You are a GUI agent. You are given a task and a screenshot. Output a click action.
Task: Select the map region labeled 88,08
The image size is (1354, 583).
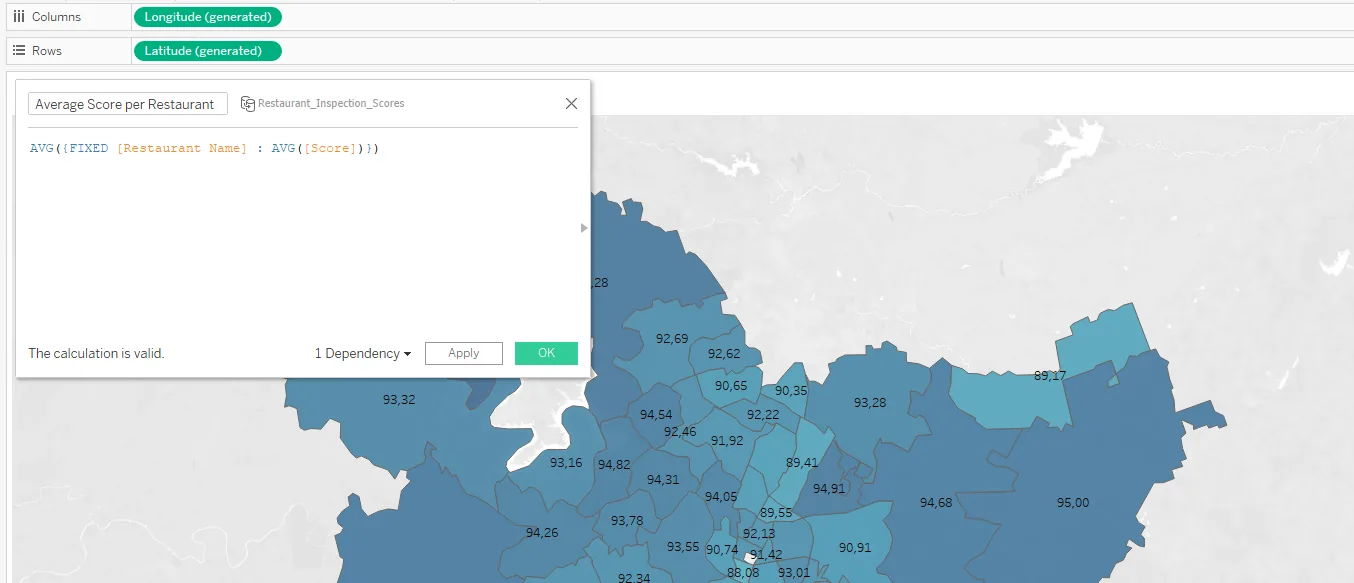coord(743,573)
